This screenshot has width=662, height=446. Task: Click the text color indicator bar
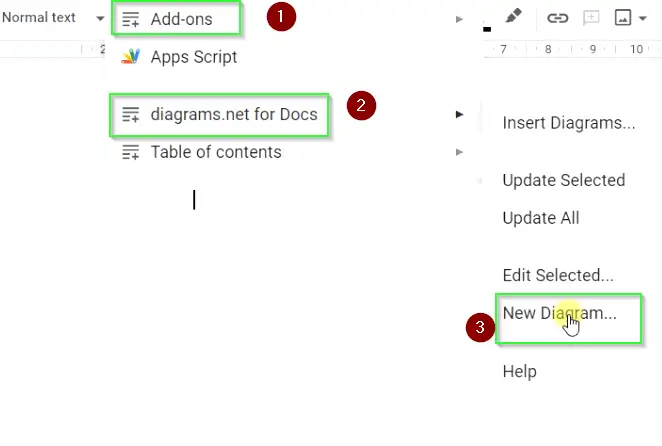(x=487, y=29)
